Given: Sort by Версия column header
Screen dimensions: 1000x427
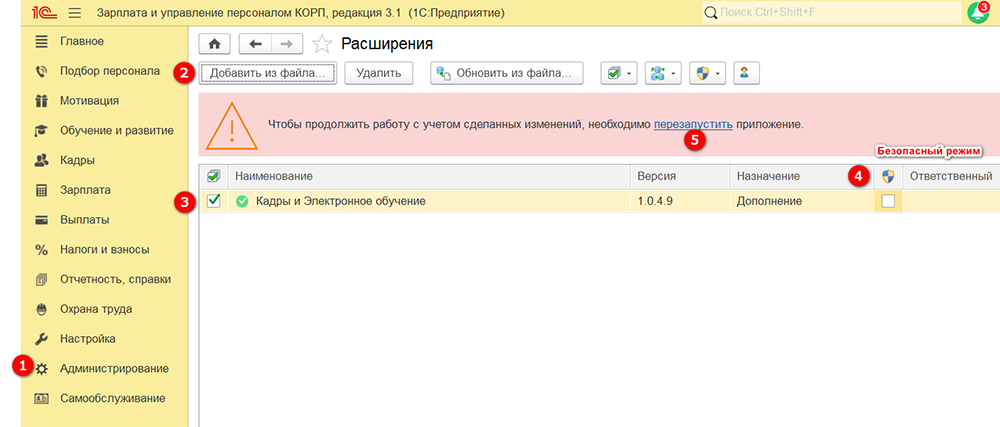Looking at the screenshot, I should [680, 176].
